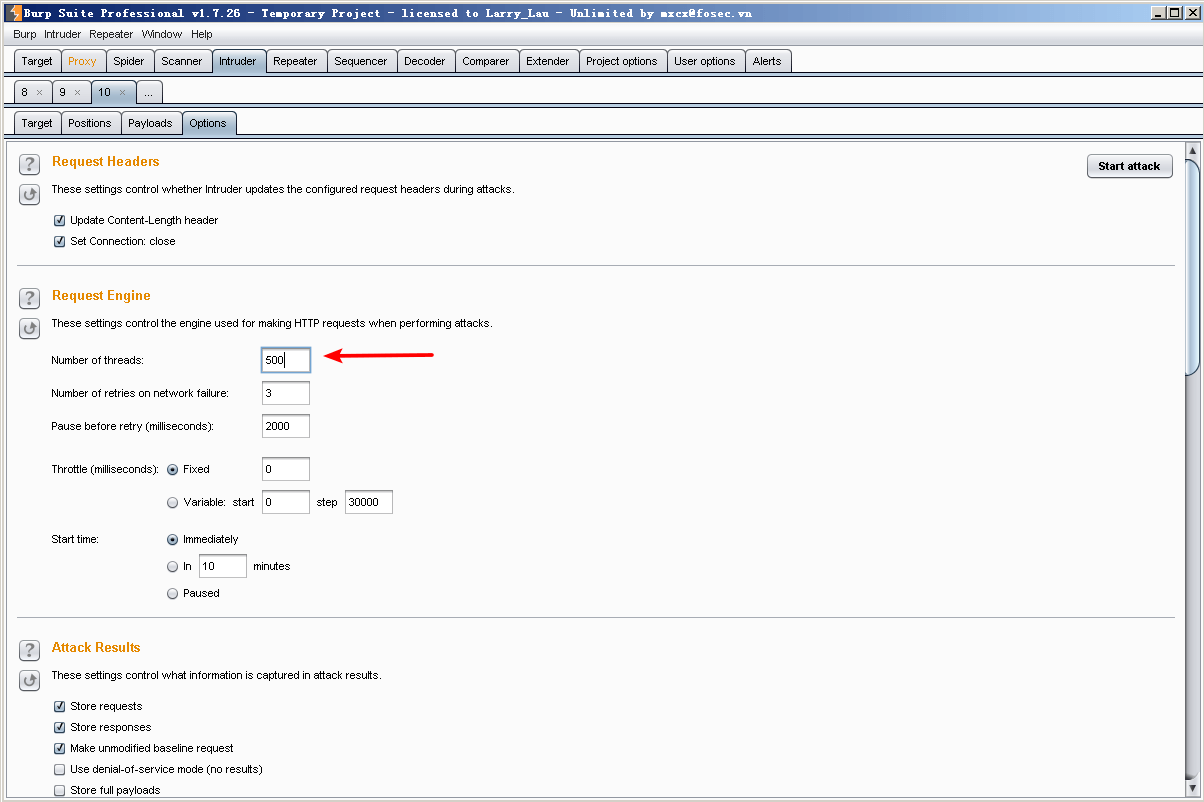This screenshot has height=802, width=1204.
Task: Select attack tab 9
Action: 62,92
